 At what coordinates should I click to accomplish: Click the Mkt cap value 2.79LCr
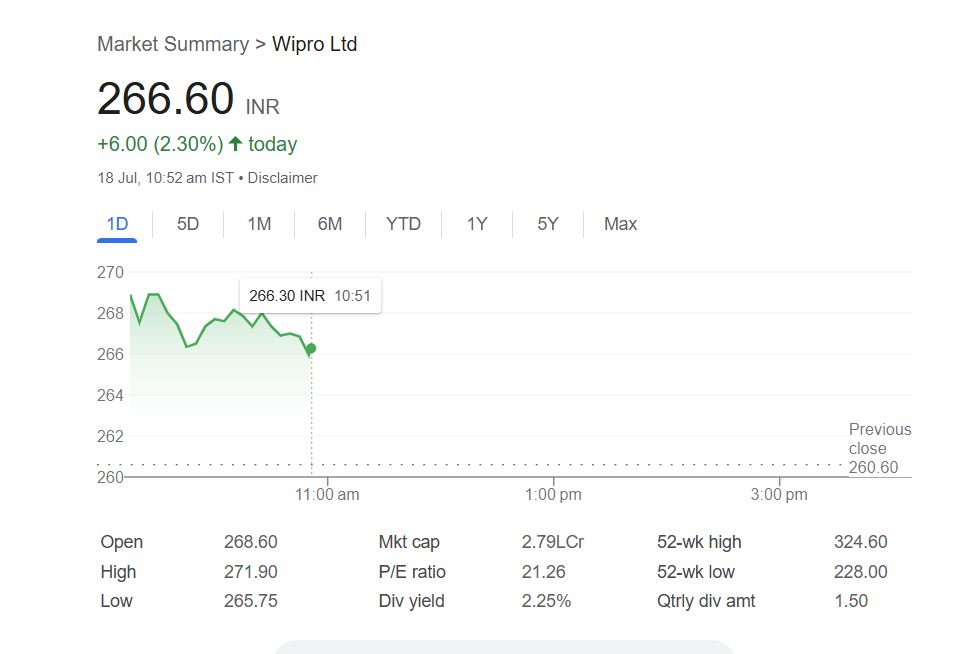553,542
